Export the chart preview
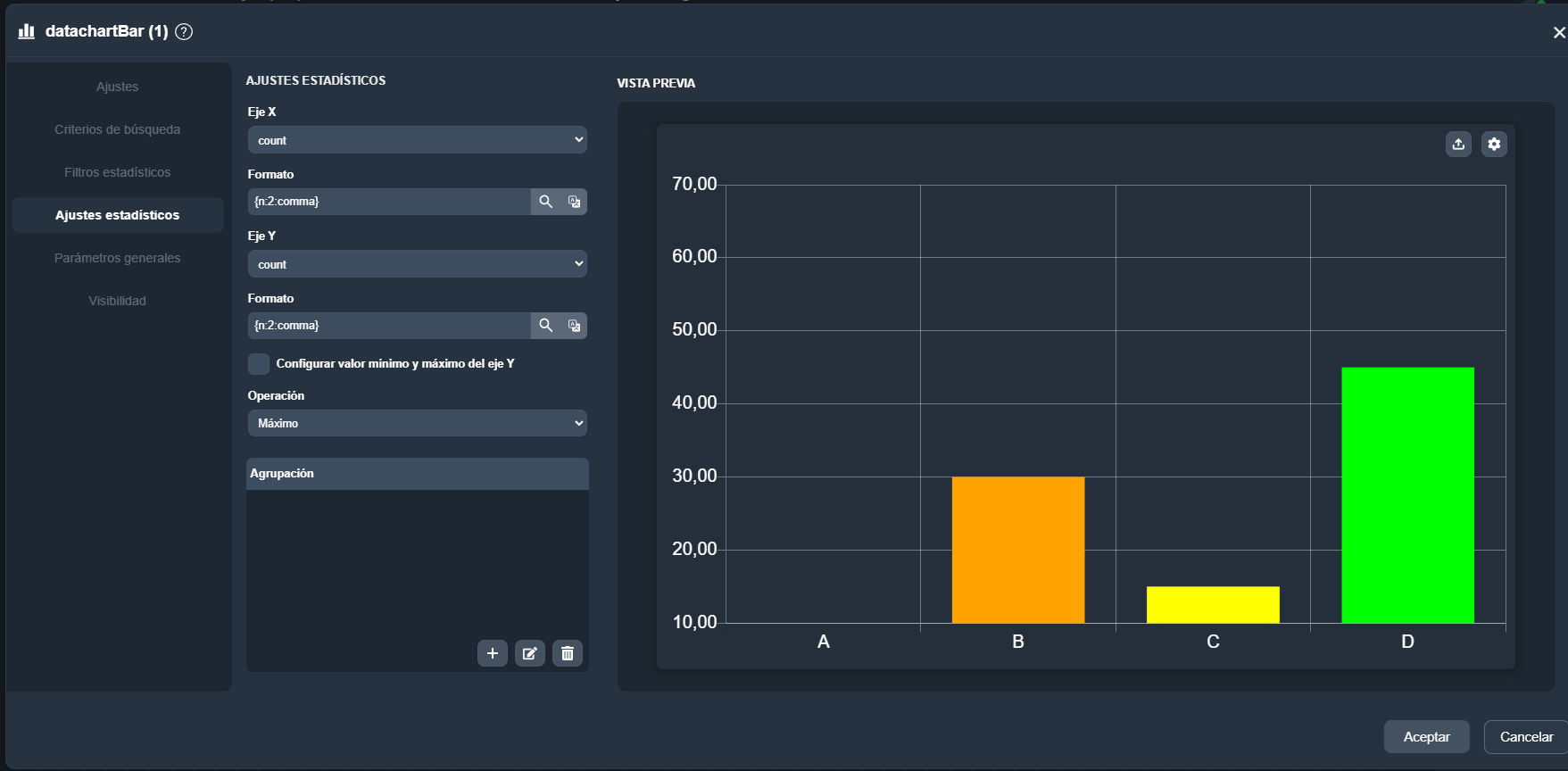The height and width of the screenshot is (771, 1568). (x=1458, y=144)
